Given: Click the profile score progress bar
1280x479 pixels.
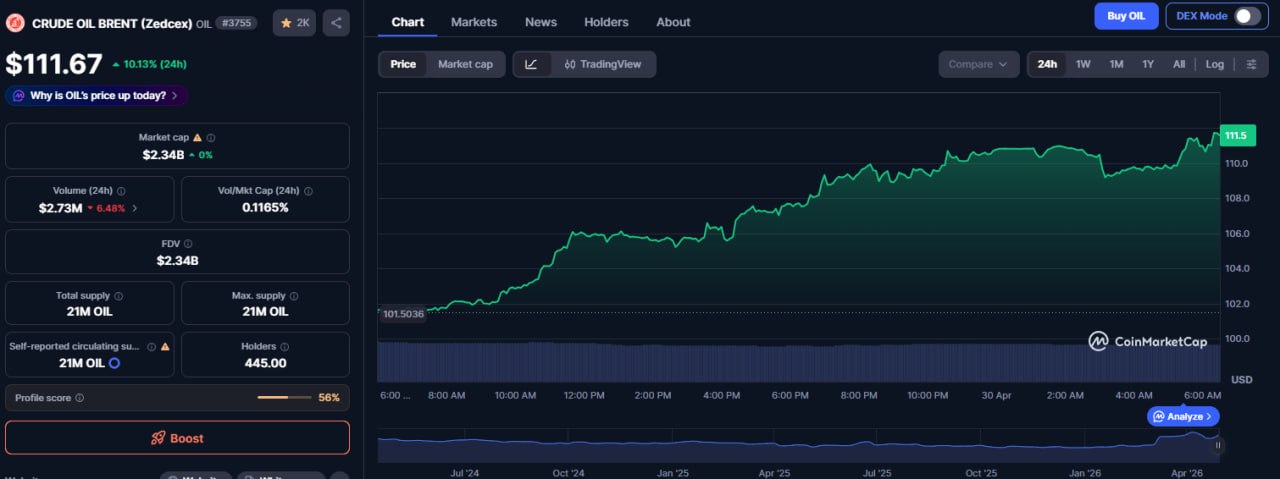Looking at the screenshot, I should coord(285,398).
